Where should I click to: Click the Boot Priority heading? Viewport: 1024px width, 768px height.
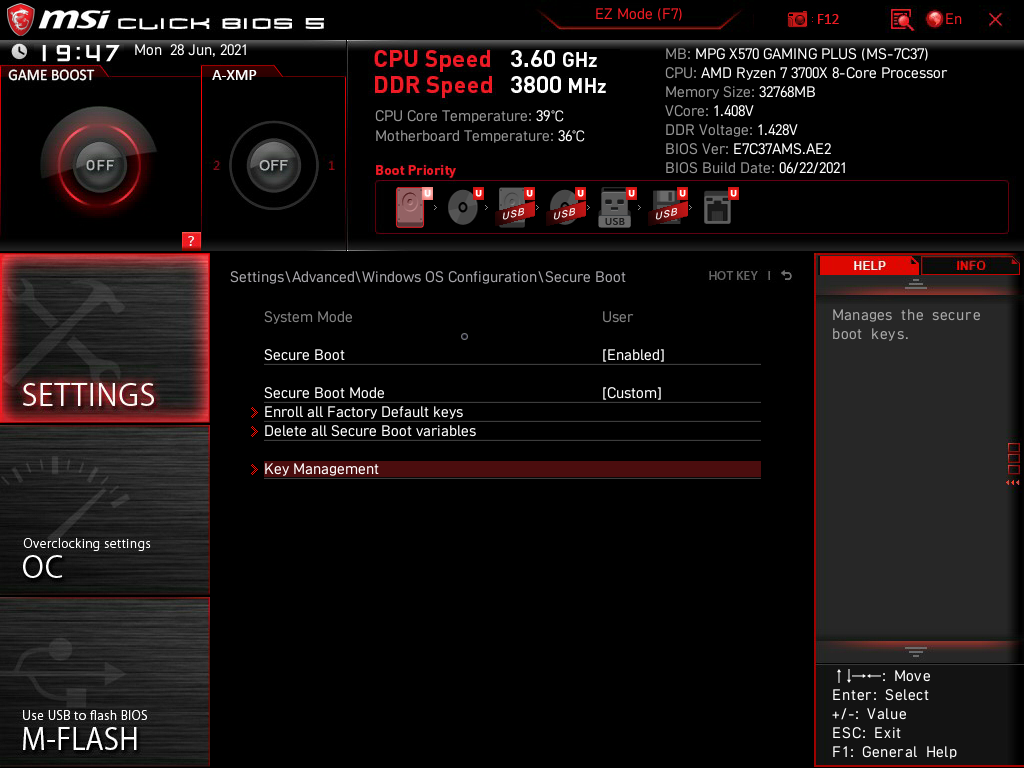(415, 170)
